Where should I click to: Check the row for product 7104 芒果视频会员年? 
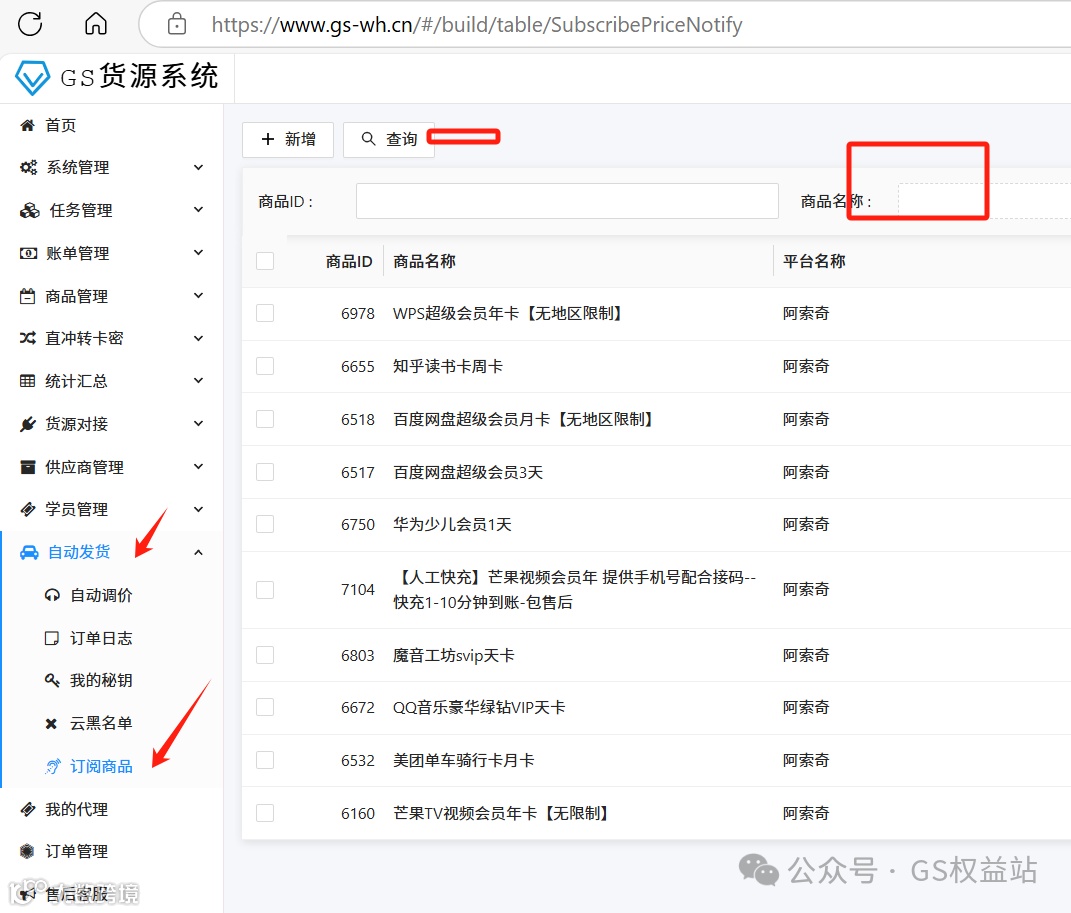click(265, 590)
